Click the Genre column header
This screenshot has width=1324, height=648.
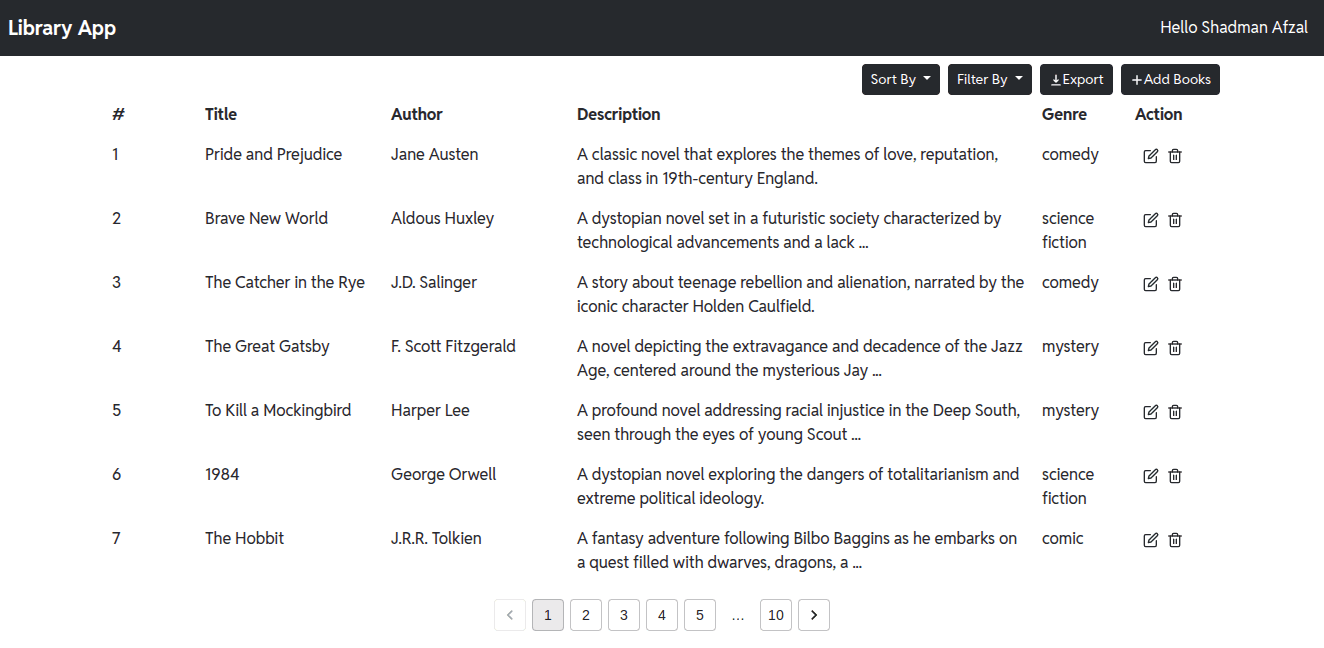[1064, 114]
